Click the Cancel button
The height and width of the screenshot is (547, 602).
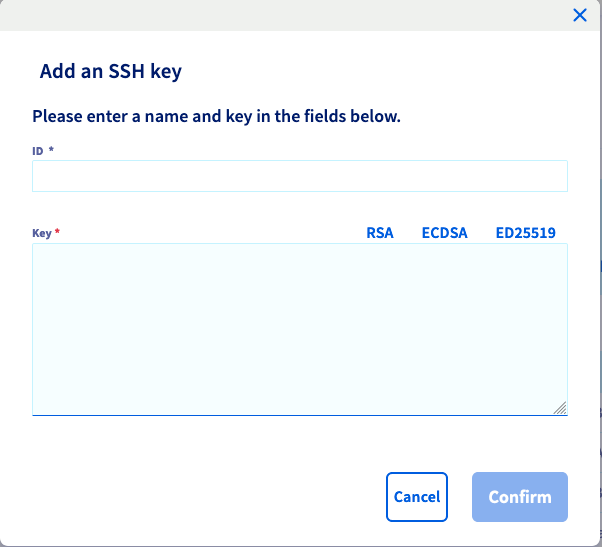(417, 497)
